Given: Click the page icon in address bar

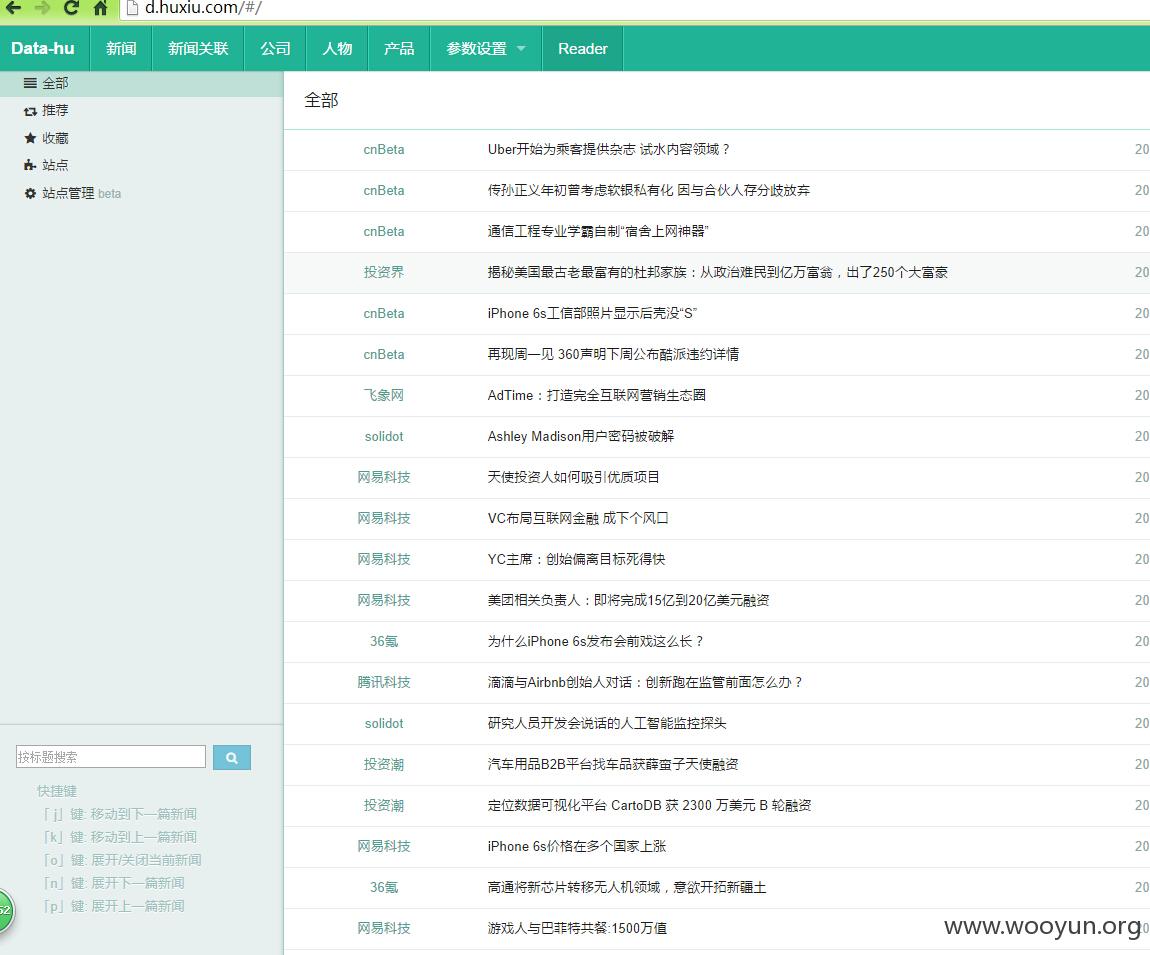Looking at the screenshot, I should 132,8.
